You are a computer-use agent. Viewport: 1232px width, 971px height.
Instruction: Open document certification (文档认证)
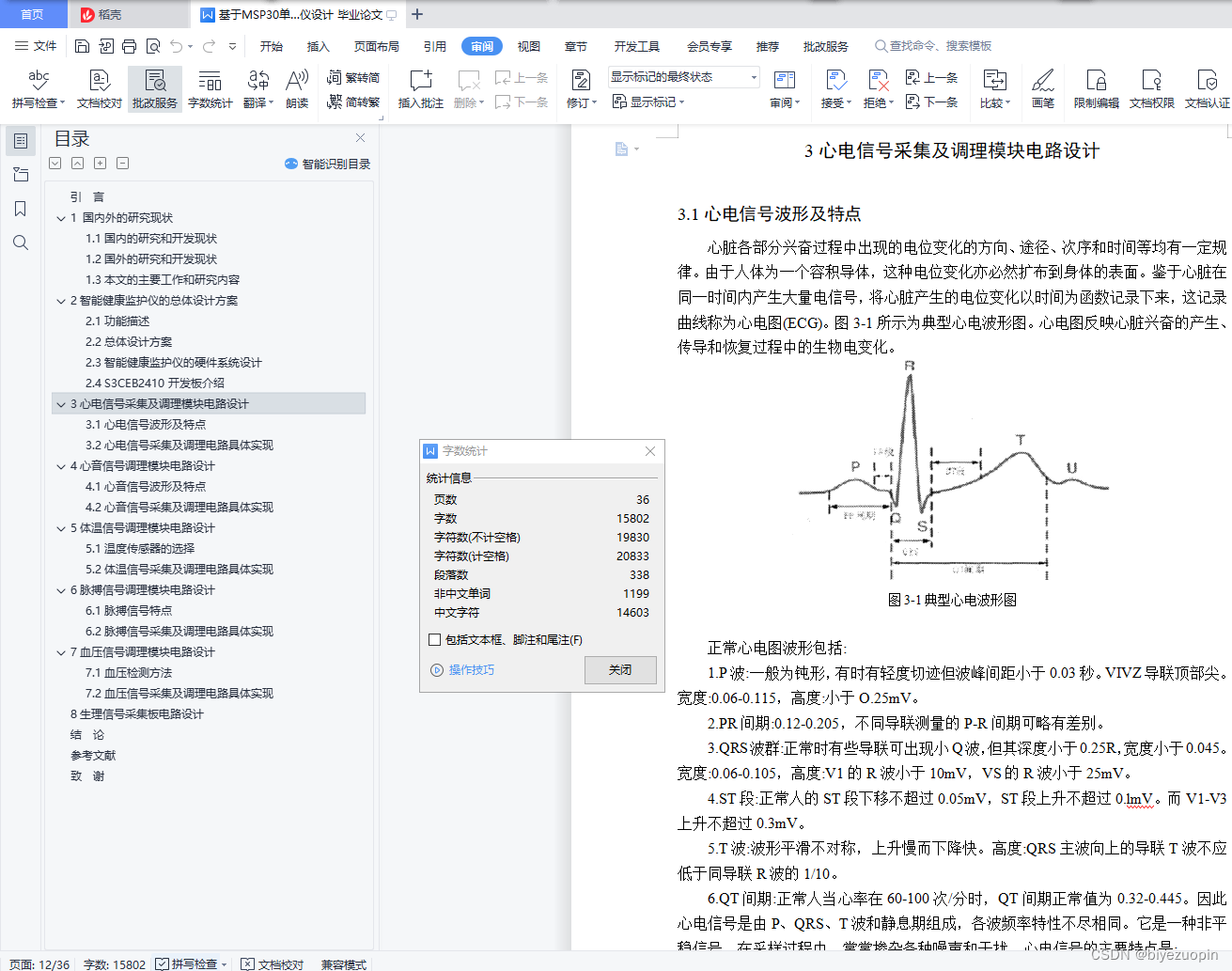click(1207, 88)
